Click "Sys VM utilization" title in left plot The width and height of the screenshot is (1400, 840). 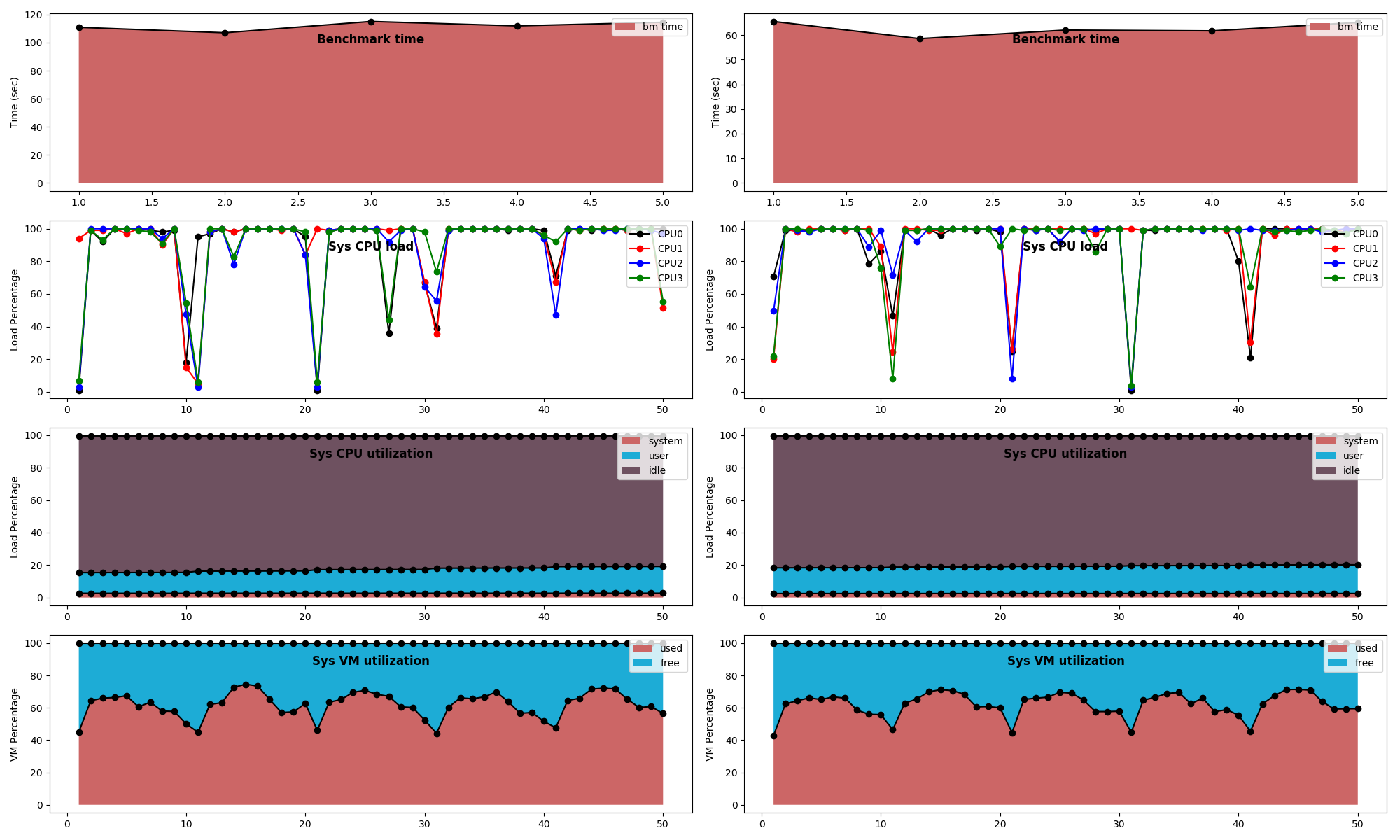371,661
